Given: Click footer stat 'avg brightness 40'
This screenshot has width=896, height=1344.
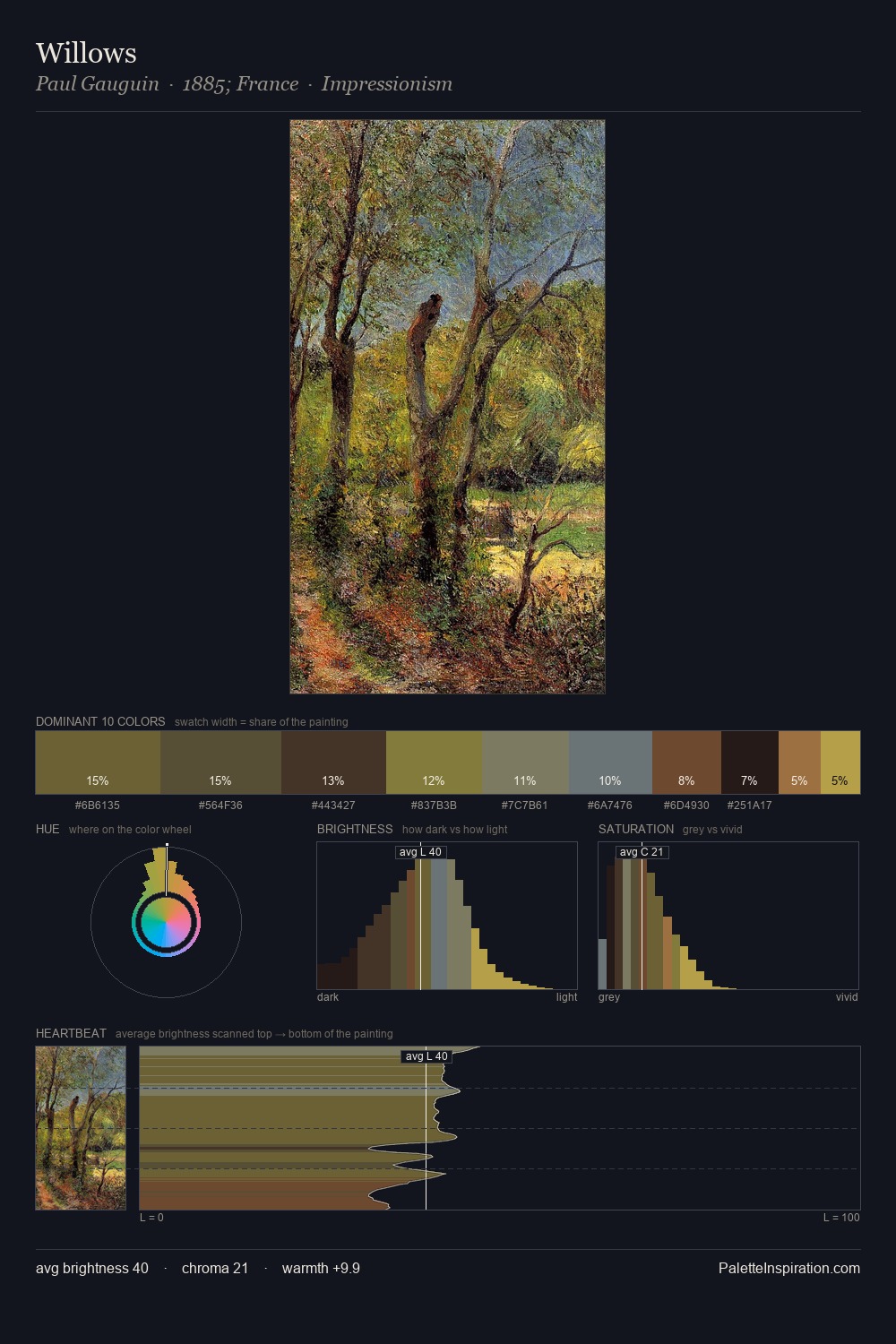Looking at the screenshot, I should pos(92,1268).
